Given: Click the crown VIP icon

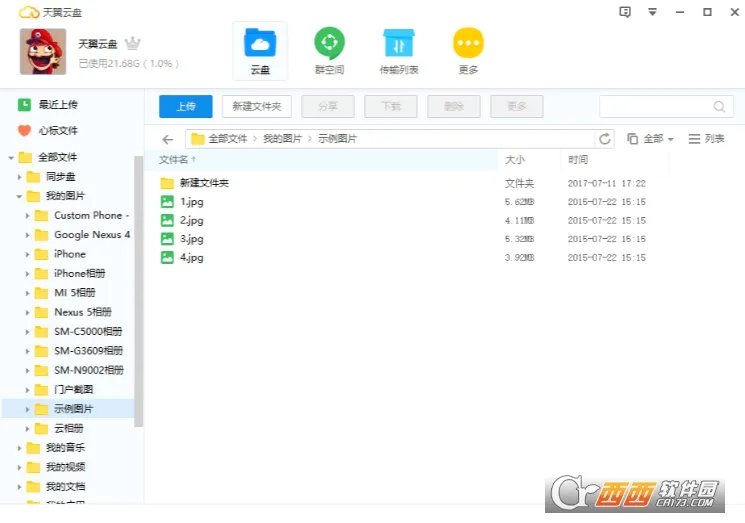Looking at the screenshot, I should [x=133, y=43].
